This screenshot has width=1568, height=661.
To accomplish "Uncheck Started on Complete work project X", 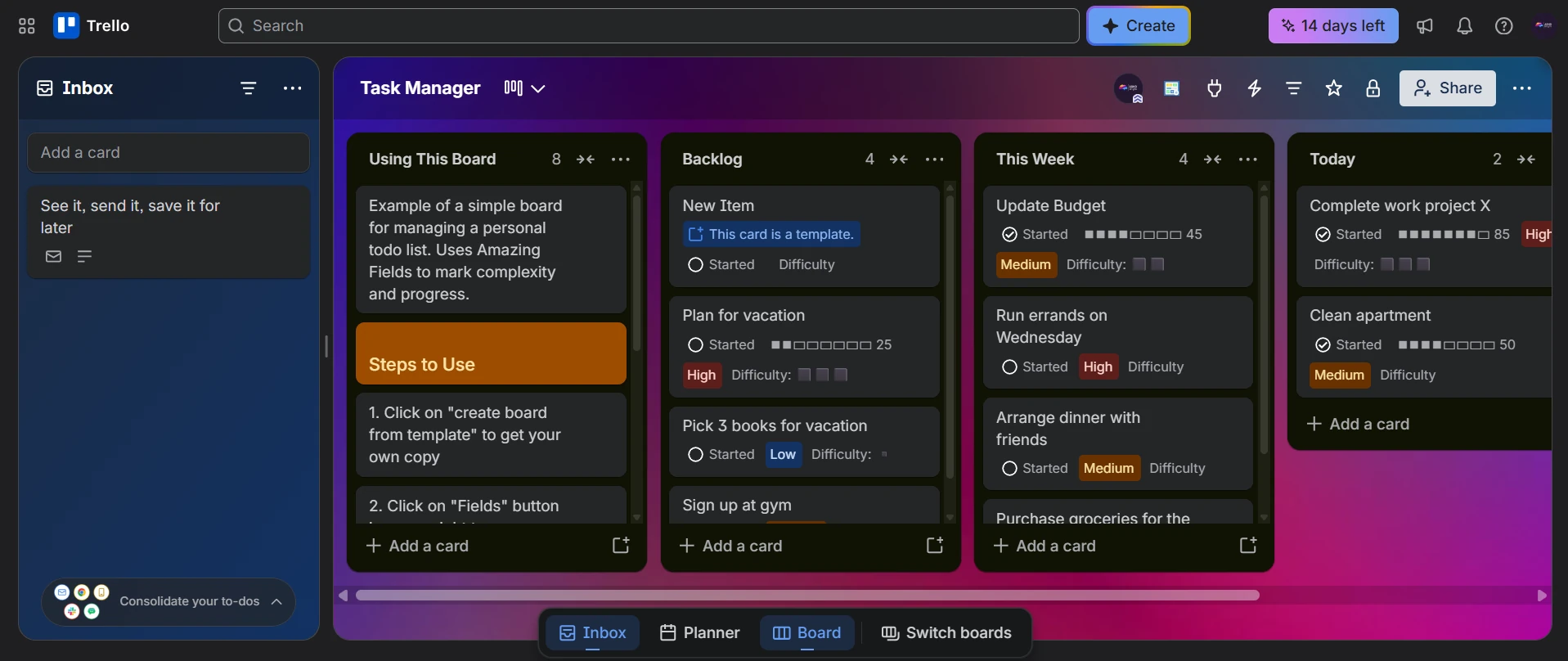I will [x=1323, y=235].
